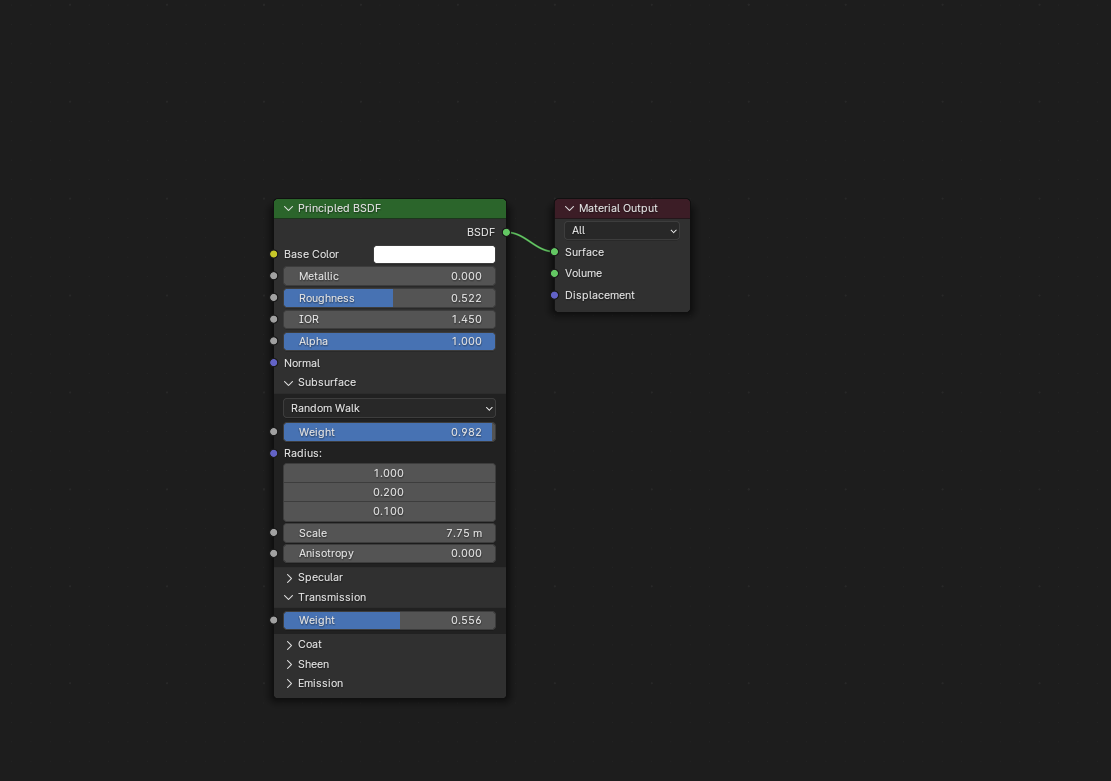Click the Transmission Weight slider at 0.556

[389, 620]
